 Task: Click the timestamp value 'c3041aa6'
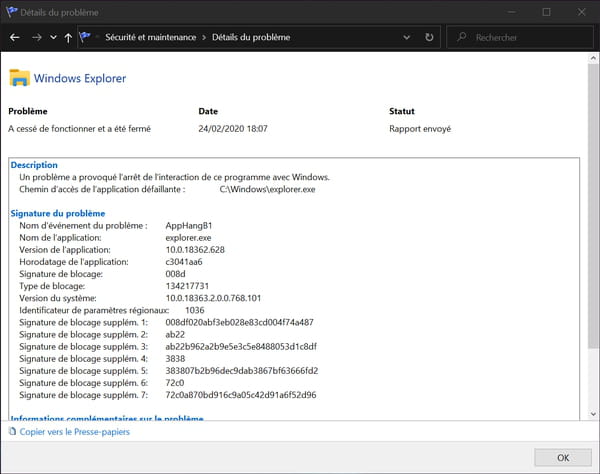[x=184, y=262]
